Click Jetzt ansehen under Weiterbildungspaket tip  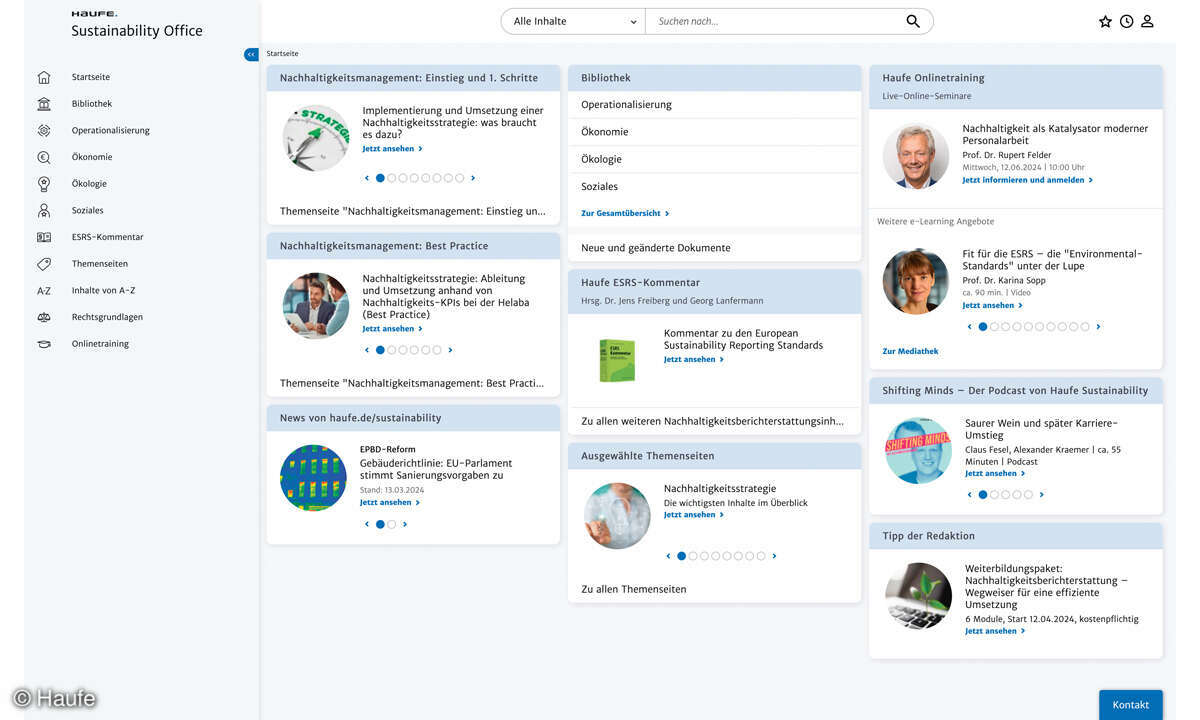[995, 631]
